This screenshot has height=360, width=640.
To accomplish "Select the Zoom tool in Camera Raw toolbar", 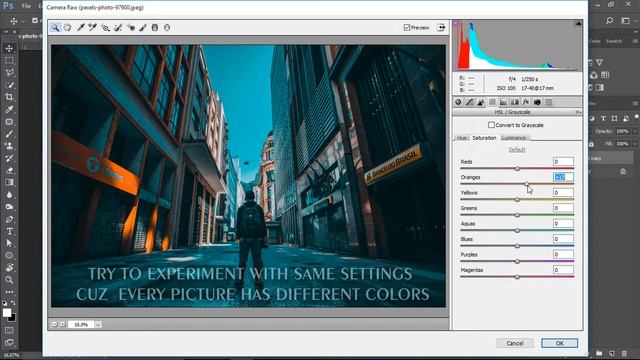I will point(55,27).
